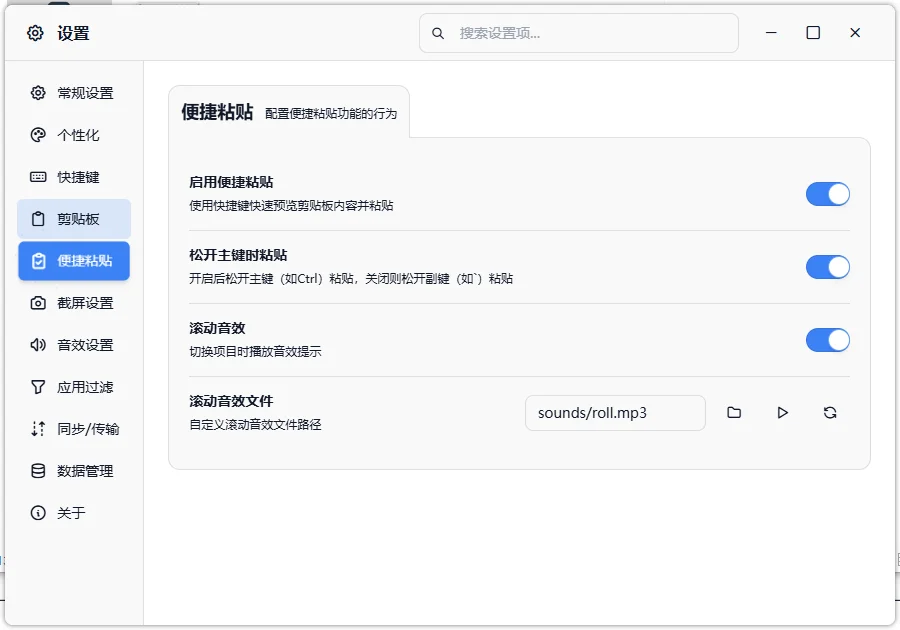Click the clipboard icon for 剪贴板
900x630 pixels.
click(38, 219)
